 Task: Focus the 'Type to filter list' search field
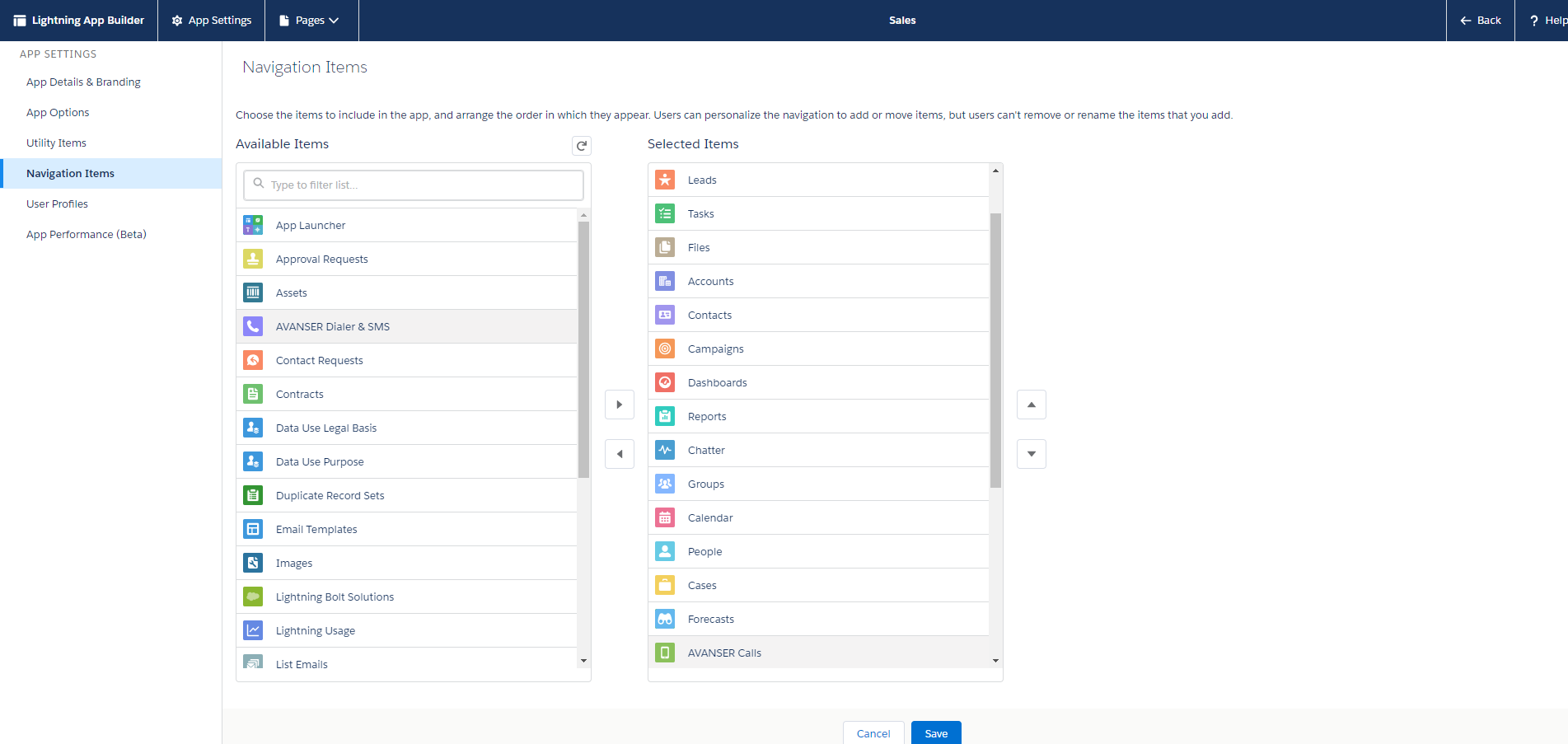pyautogui.click(x=414, y=185)
